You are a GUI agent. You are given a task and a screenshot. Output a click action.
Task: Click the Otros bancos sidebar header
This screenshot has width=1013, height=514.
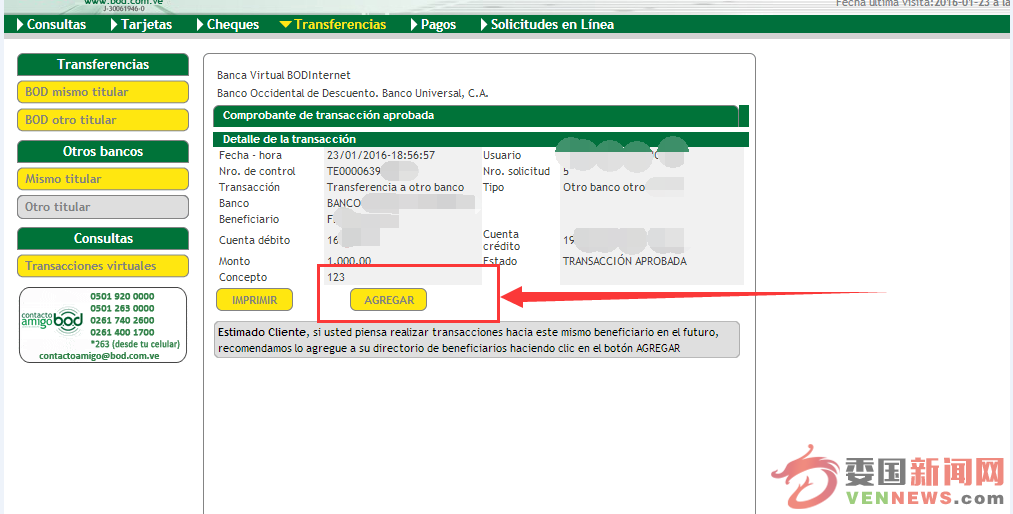103,151
